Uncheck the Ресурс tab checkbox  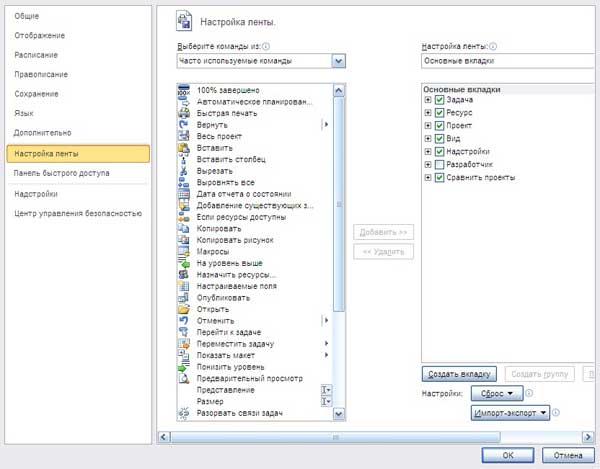[x=439, y=113]
